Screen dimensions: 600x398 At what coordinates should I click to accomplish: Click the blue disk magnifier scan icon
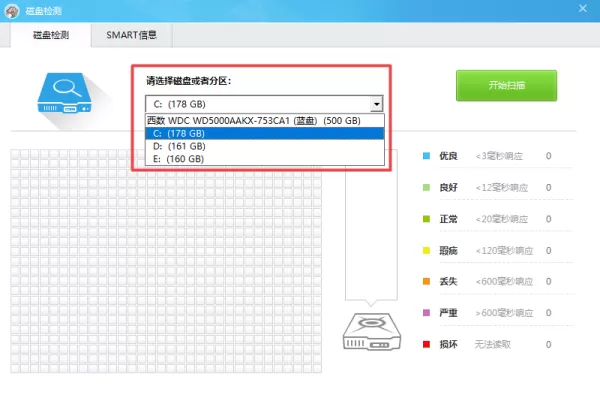[x=64, y=93]
